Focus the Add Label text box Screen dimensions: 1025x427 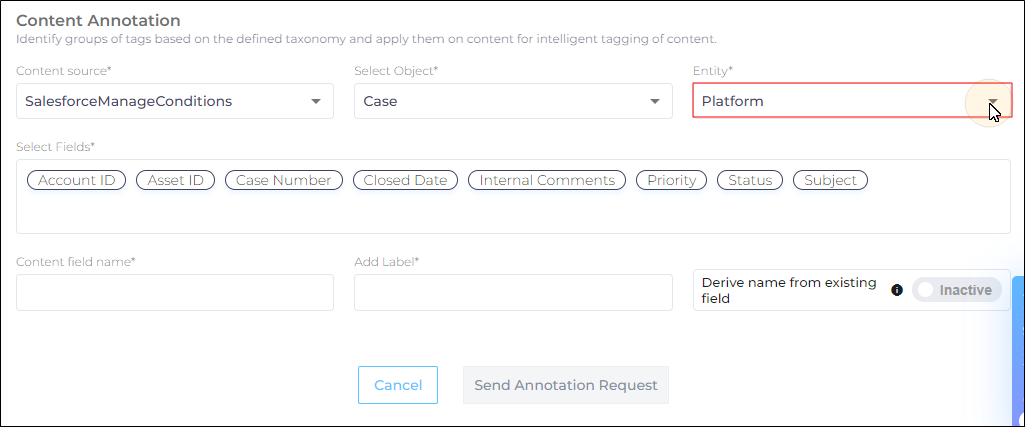[513, 292]
